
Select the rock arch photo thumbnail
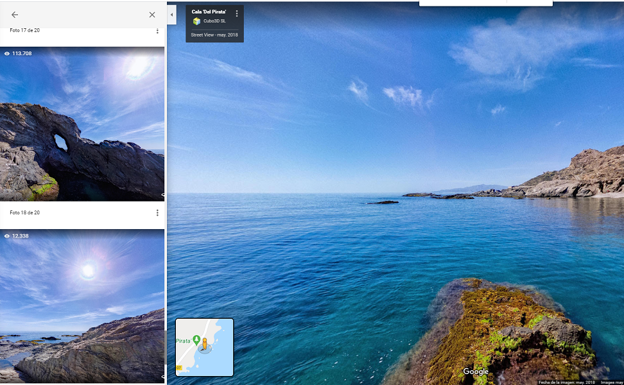pos(82,124)
